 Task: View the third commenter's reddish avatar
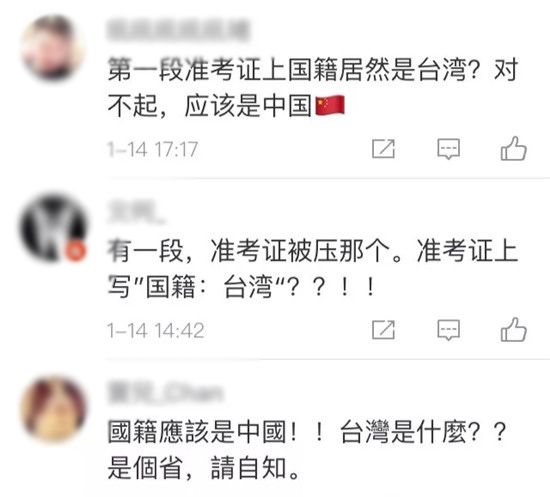[x=53, y=409]
